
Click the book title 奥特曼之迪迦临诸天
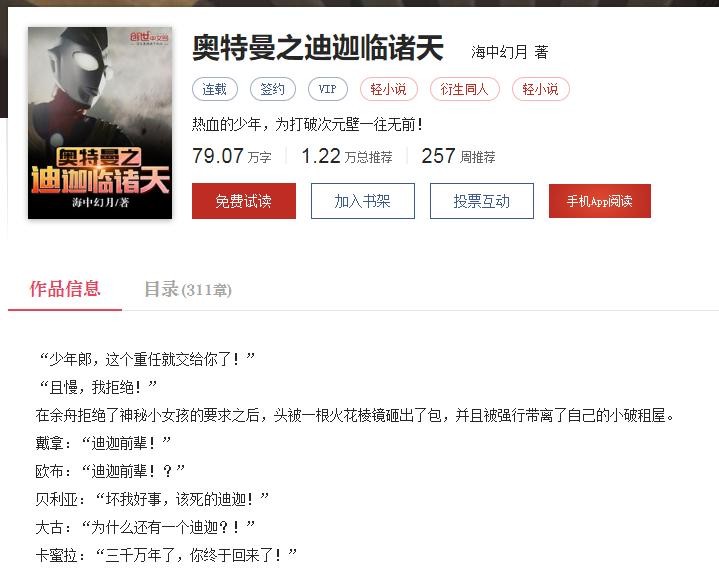click(318, 48)
